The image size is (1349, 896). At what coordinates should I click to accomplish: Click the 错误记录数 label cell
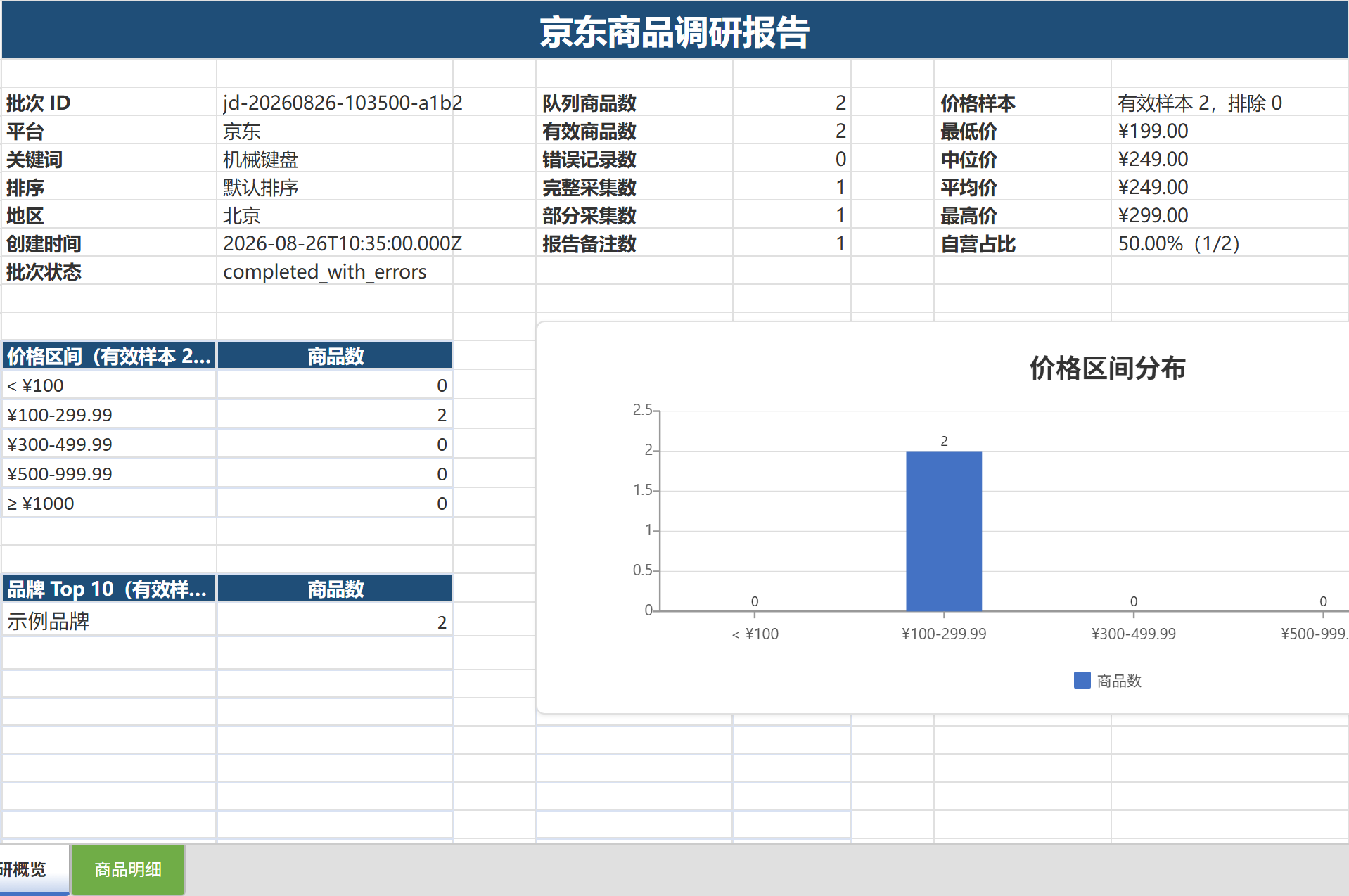pyautogui.click(x=634, y=159)
